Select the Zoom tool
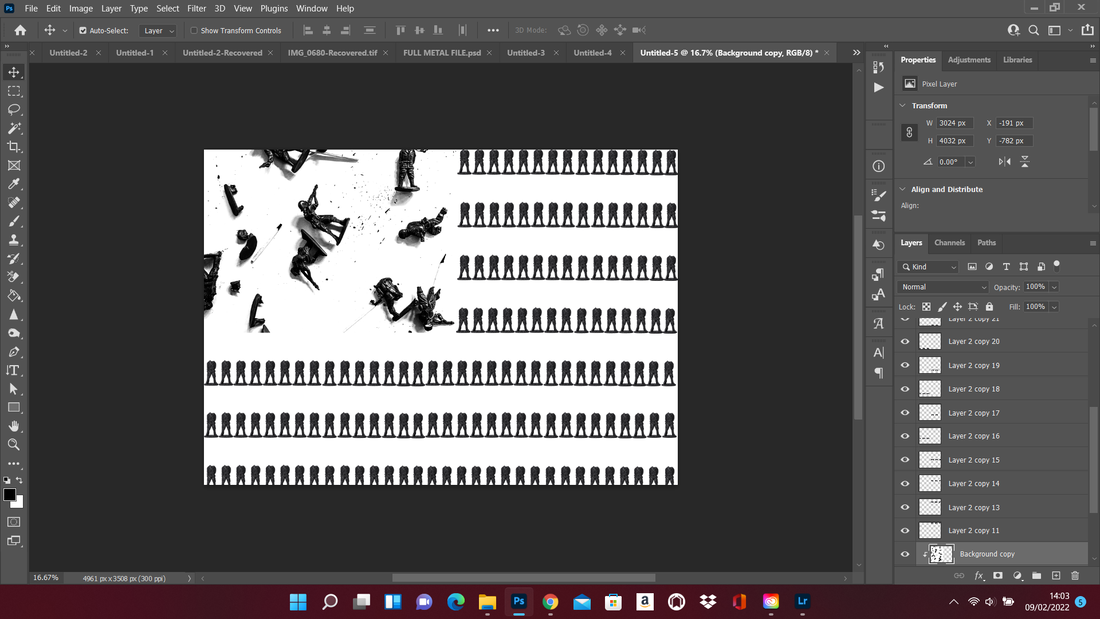The image size is (1100, 619). point(13,444)
